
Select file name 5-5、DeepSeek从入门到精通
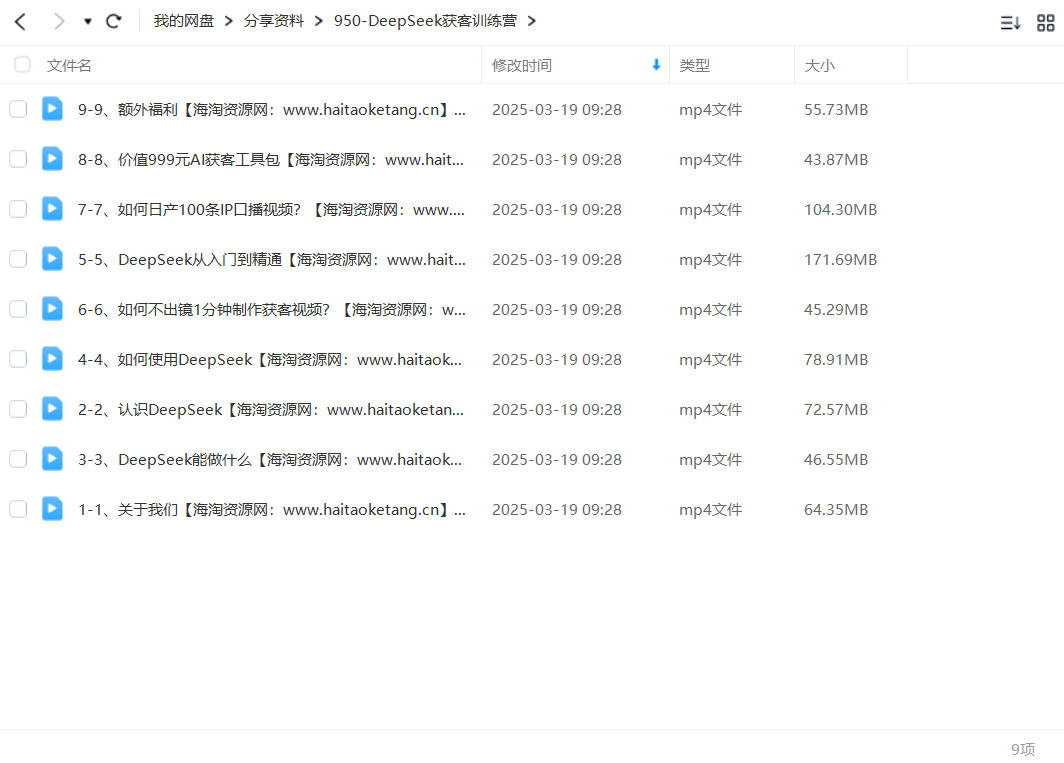pyautogui.click(x=271, y=259)
